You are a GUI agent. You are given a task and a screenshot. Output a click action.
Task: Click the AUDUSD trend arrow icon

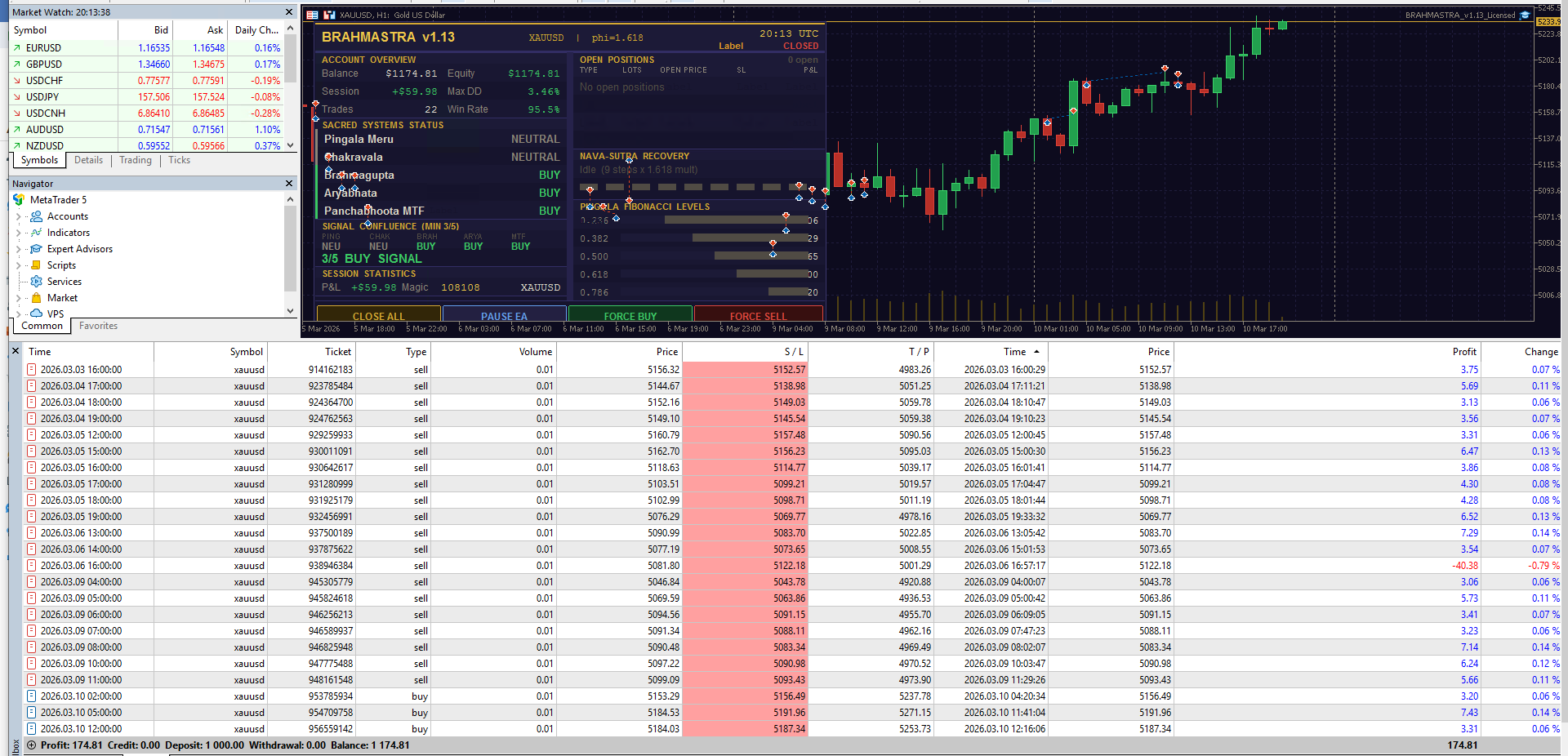click(17, 130)
